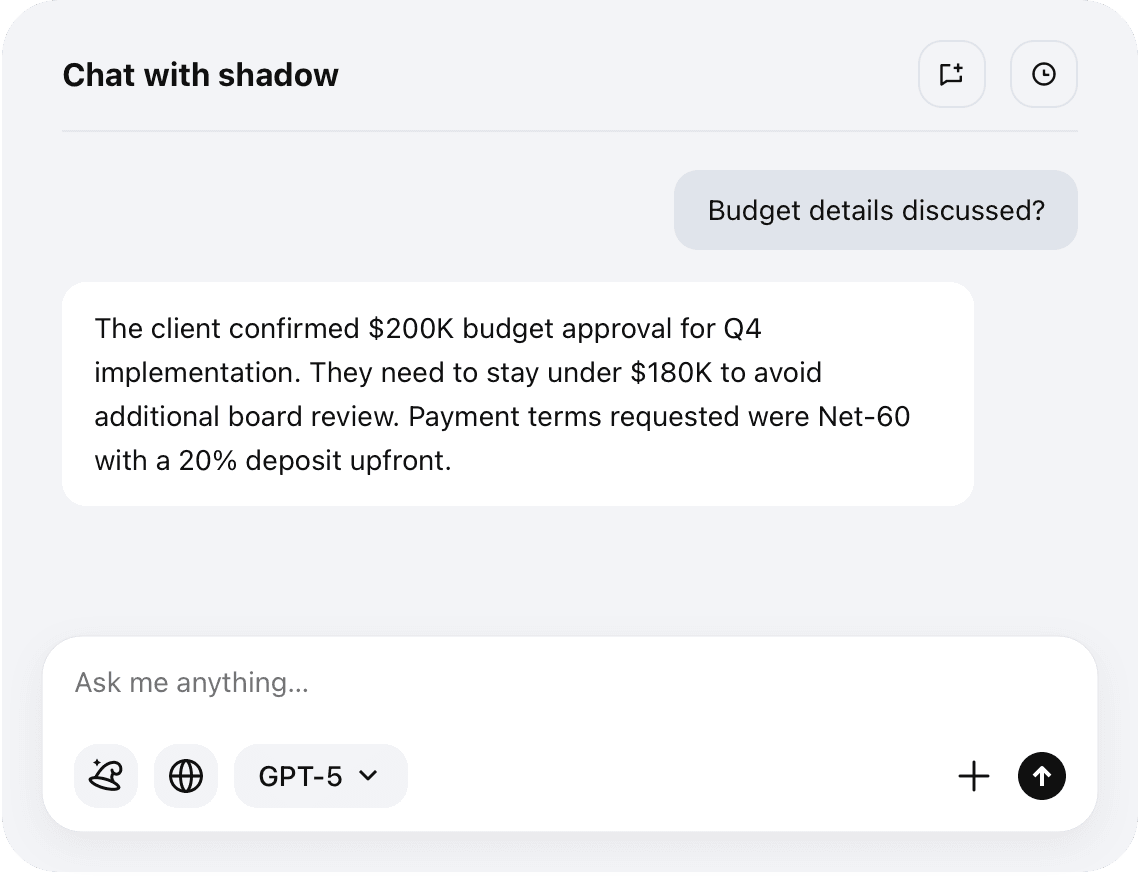This screenshot has width=1140, height=886.
Task: Click the plus attachment icon
Action: coord(973,776)
